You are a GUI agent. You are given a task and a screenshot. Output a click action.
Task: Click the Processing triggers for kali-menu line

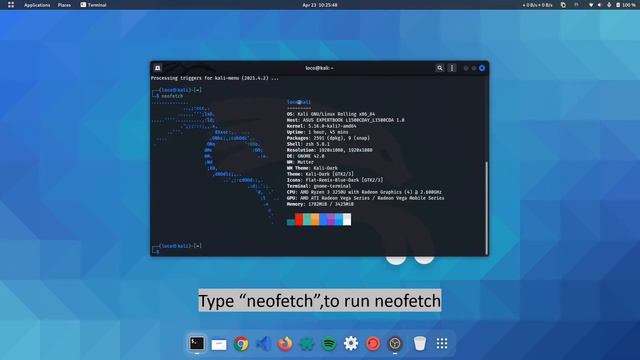click(215, 78)
